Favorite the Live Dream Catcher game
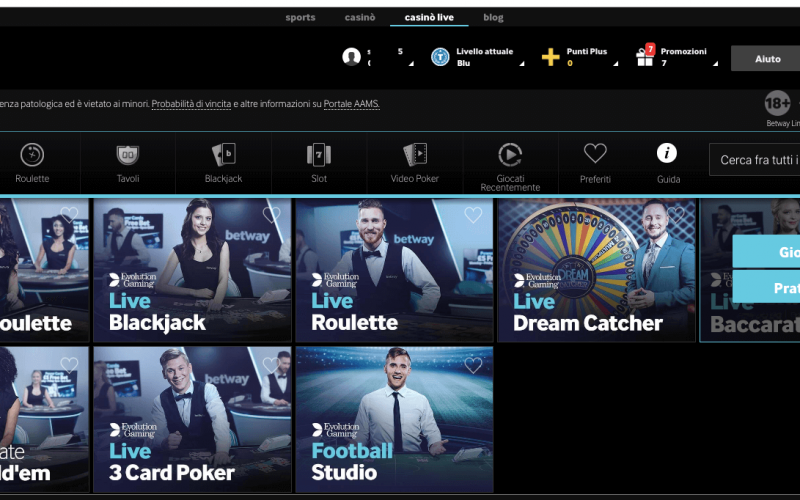The image size is (800, 500). [676, 215]
